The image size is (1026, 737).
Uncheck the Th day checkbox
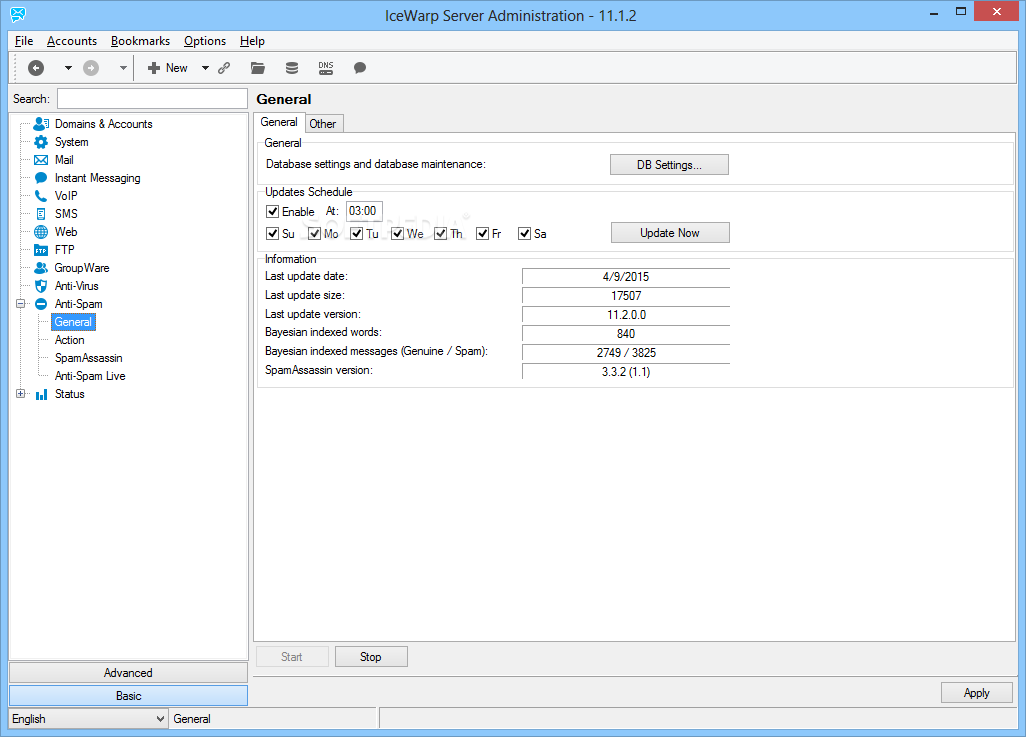[x=440, y=234]
